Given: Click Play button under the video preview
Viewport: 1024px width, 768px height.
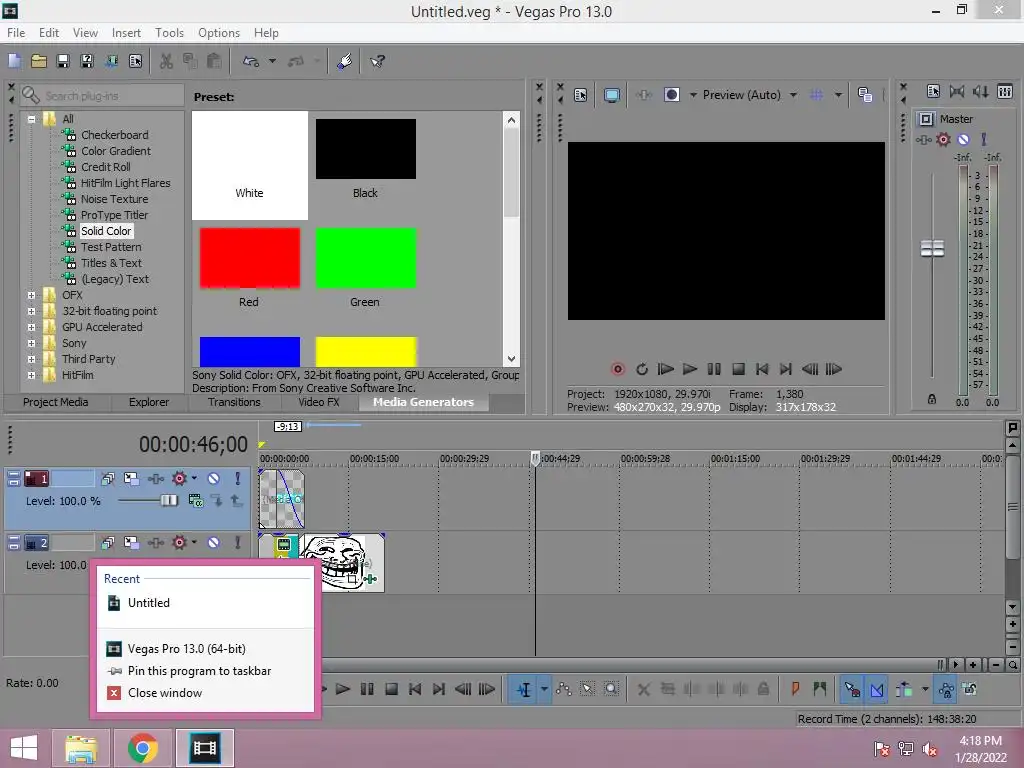Looking at the screenshot, I should pos(690,369).
